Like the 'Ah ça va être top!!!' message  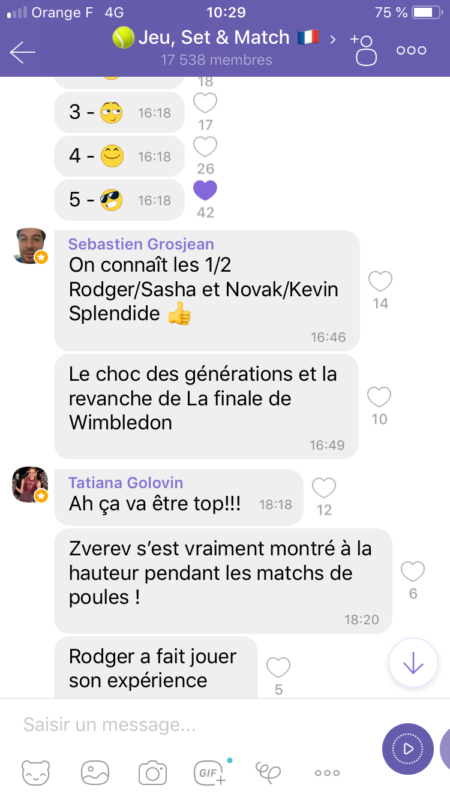[324, 488]
